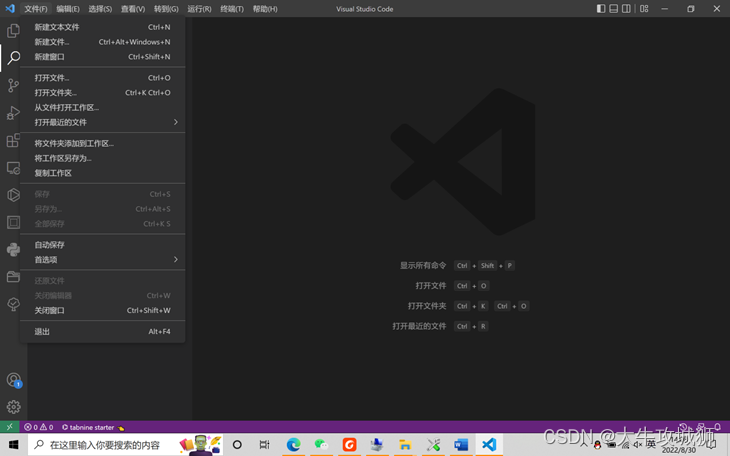Screen dimensions: 730x456
Task: Click the tabnine starter status item
Action: point(93,427)
